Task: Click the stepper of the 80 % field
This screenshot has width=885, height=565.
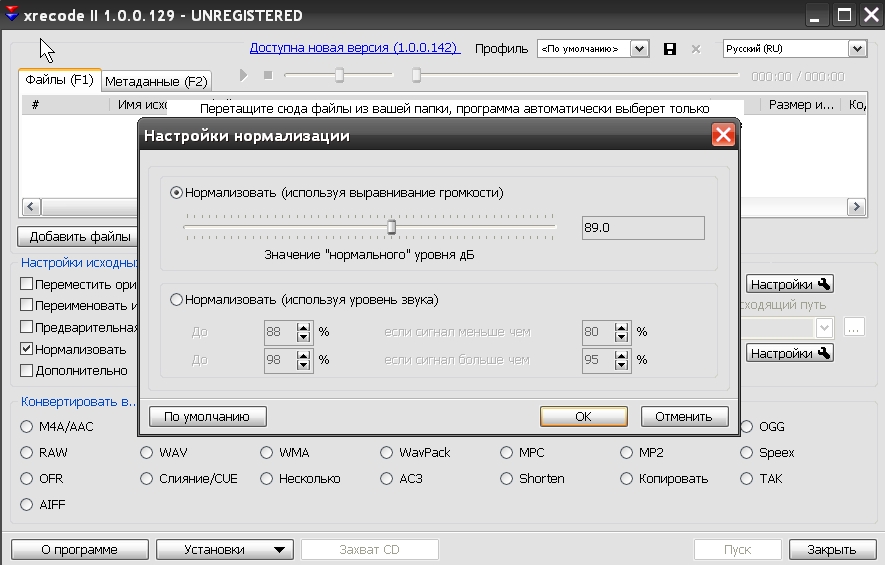Action: (x=621, y=332)
